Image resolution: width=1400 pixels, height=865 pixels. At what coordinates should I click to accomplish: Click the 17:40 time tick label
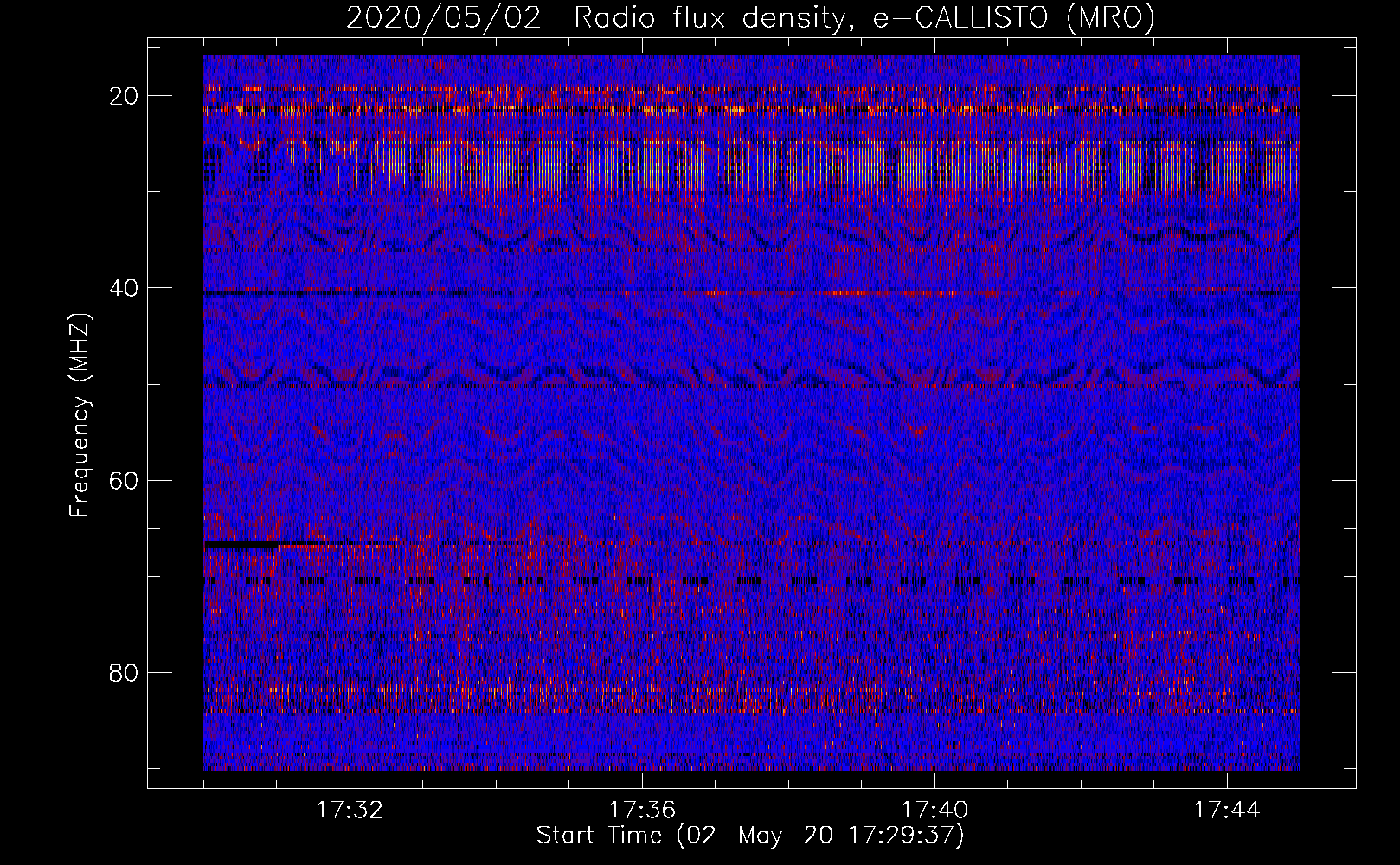(934, 811)
